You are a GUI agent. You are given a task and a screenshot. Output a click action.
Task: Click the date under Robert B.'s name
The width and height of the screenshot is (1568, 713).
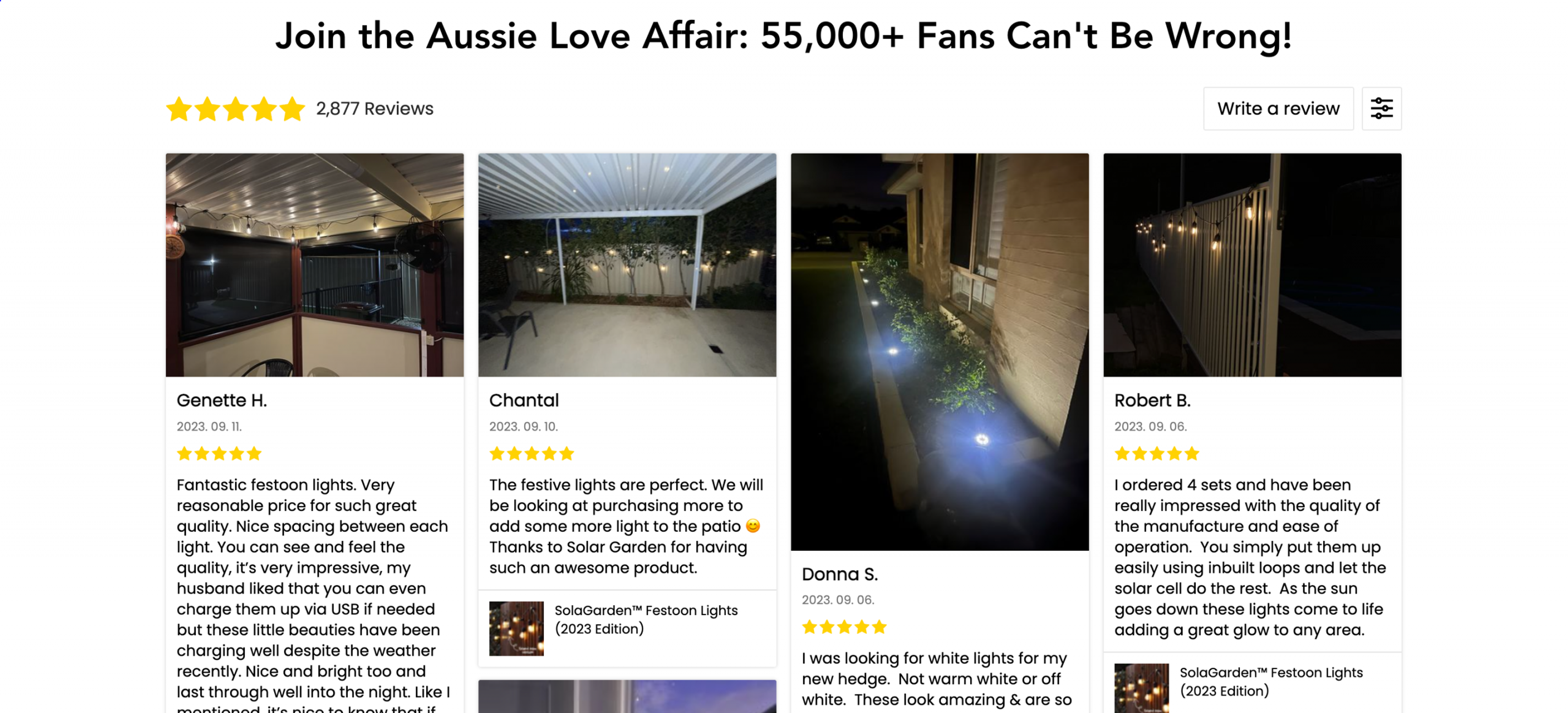click(1150, 426)
